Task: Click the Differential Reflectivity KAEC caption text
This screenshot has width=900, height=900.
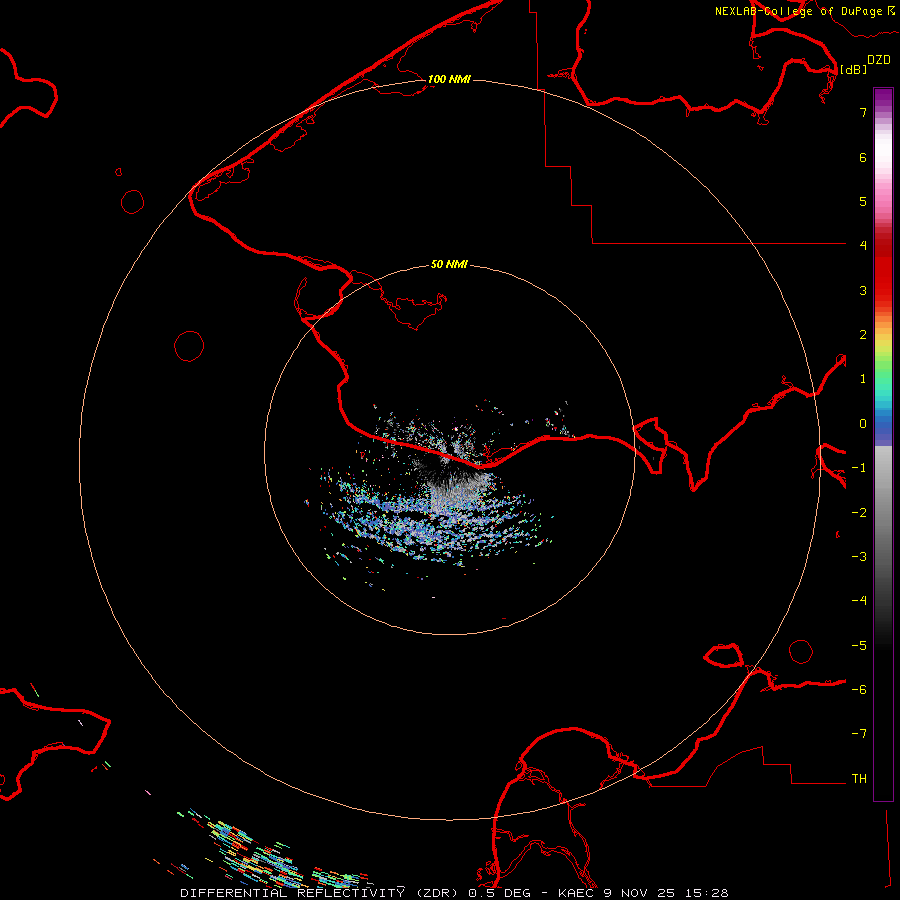Action: [454, 893]
